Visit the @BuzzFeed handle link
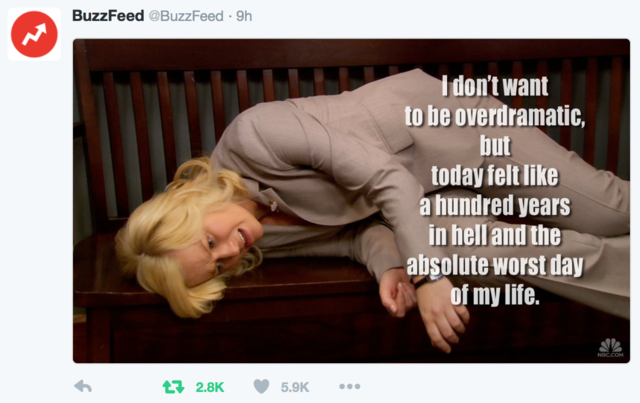This screenshot has width=640, height=403. click(x=186, y=16)
